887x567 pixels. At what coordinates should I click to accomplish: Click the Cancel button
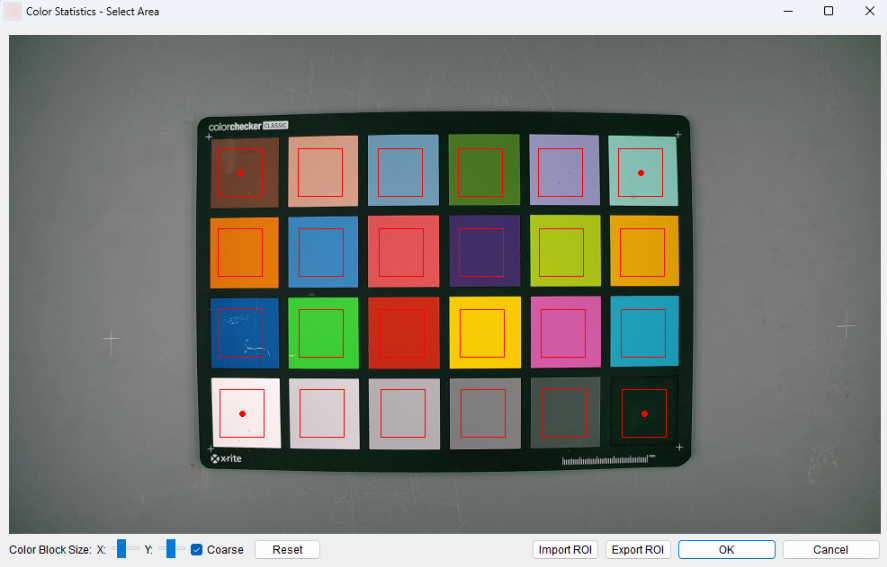[830, 550]
